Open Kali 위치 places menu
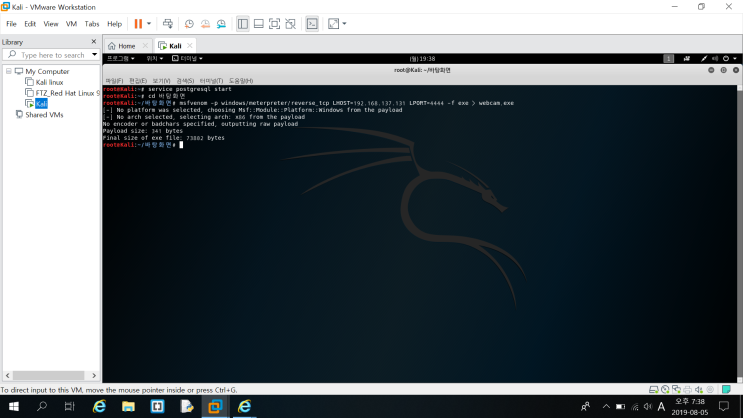Viewport: 743px width, 418px height. click(x=154, y=58)
